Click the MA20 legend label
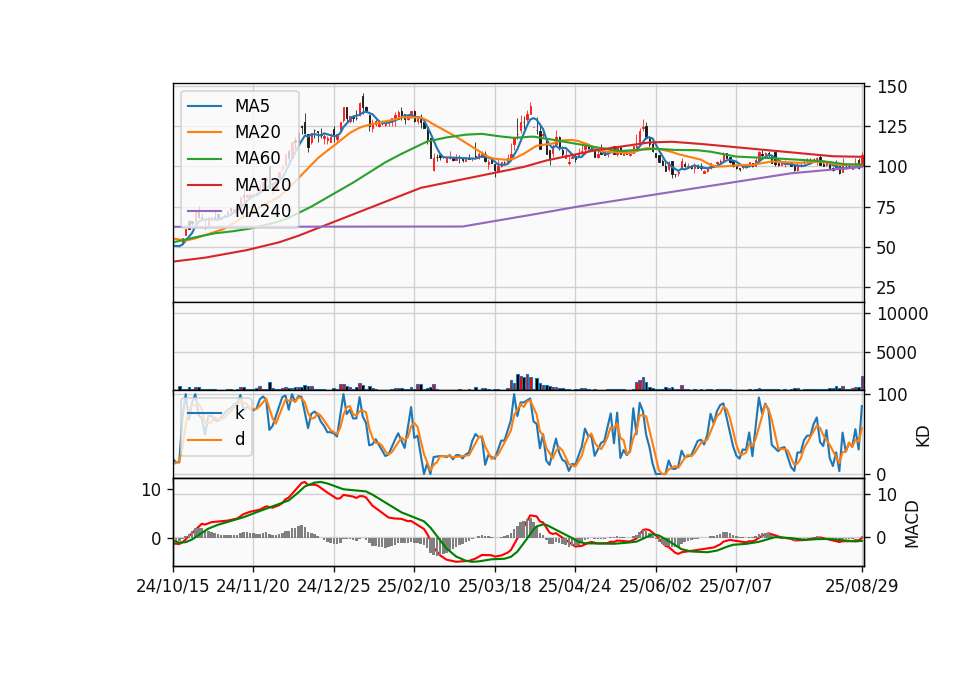This screenshot has width=960, height=690. [258, 132]
